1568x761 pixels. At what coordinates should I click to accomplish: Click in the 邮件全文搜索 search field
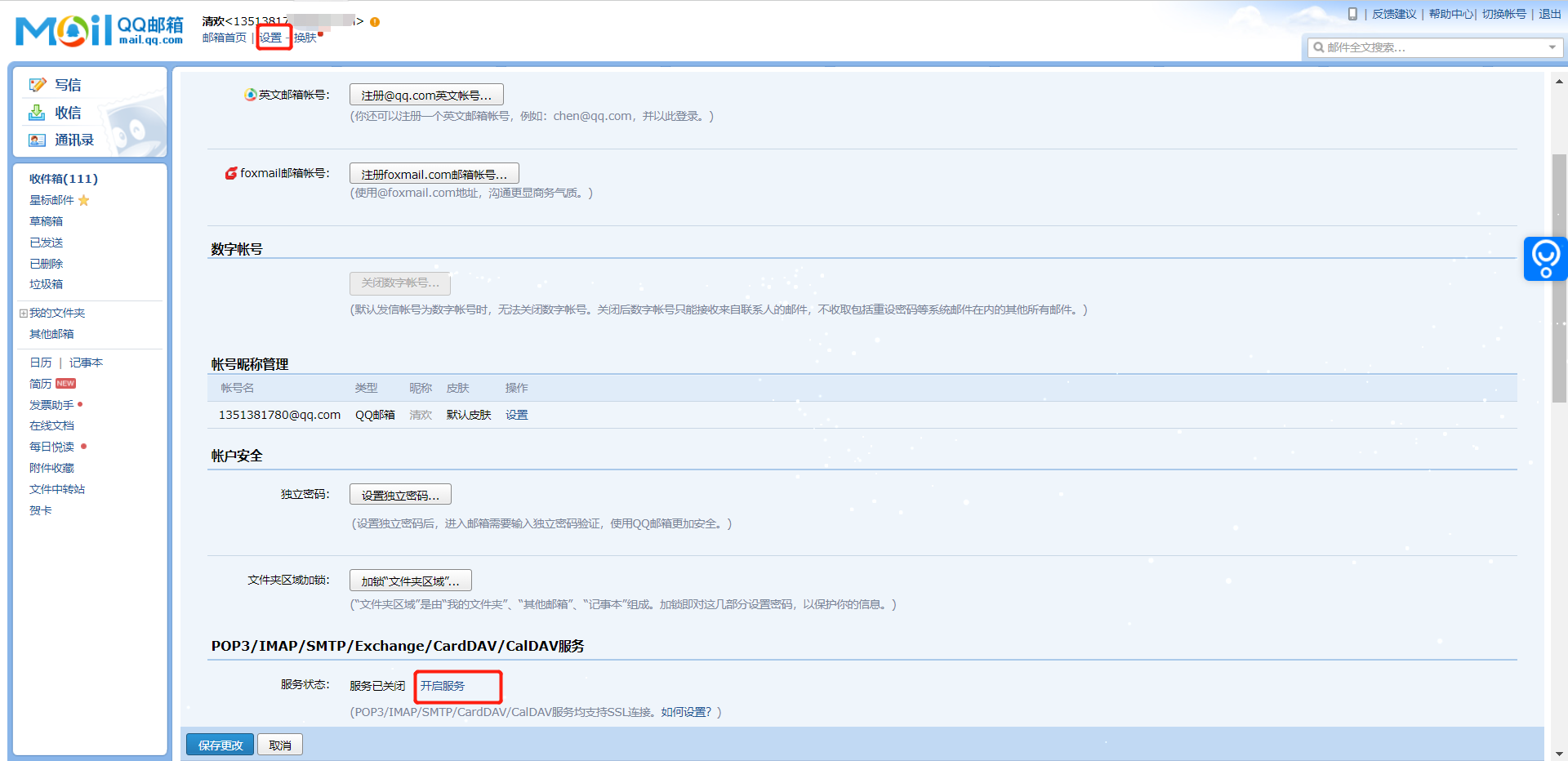1434,47
